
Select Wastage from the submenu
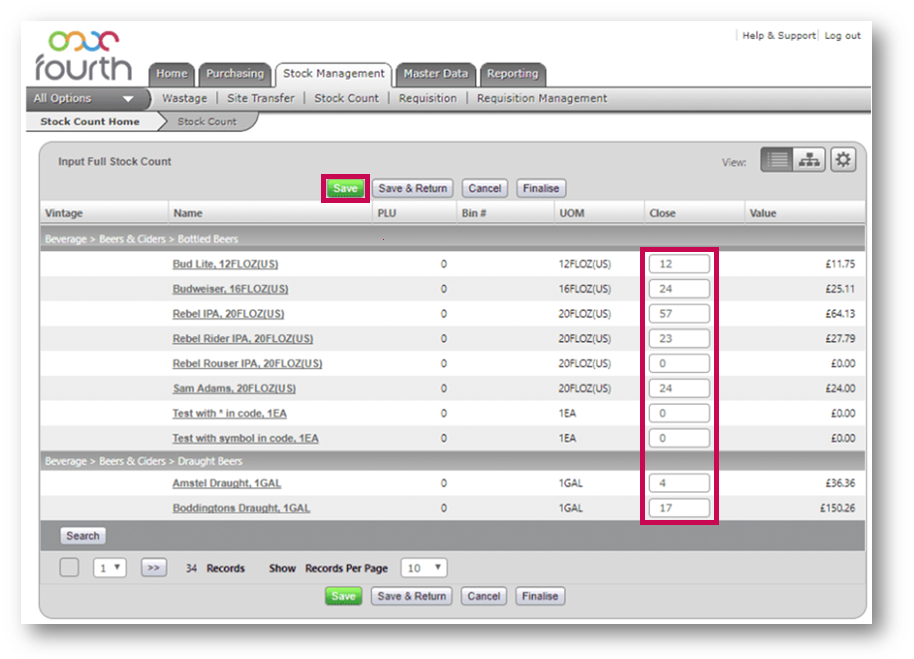[184, 99]
